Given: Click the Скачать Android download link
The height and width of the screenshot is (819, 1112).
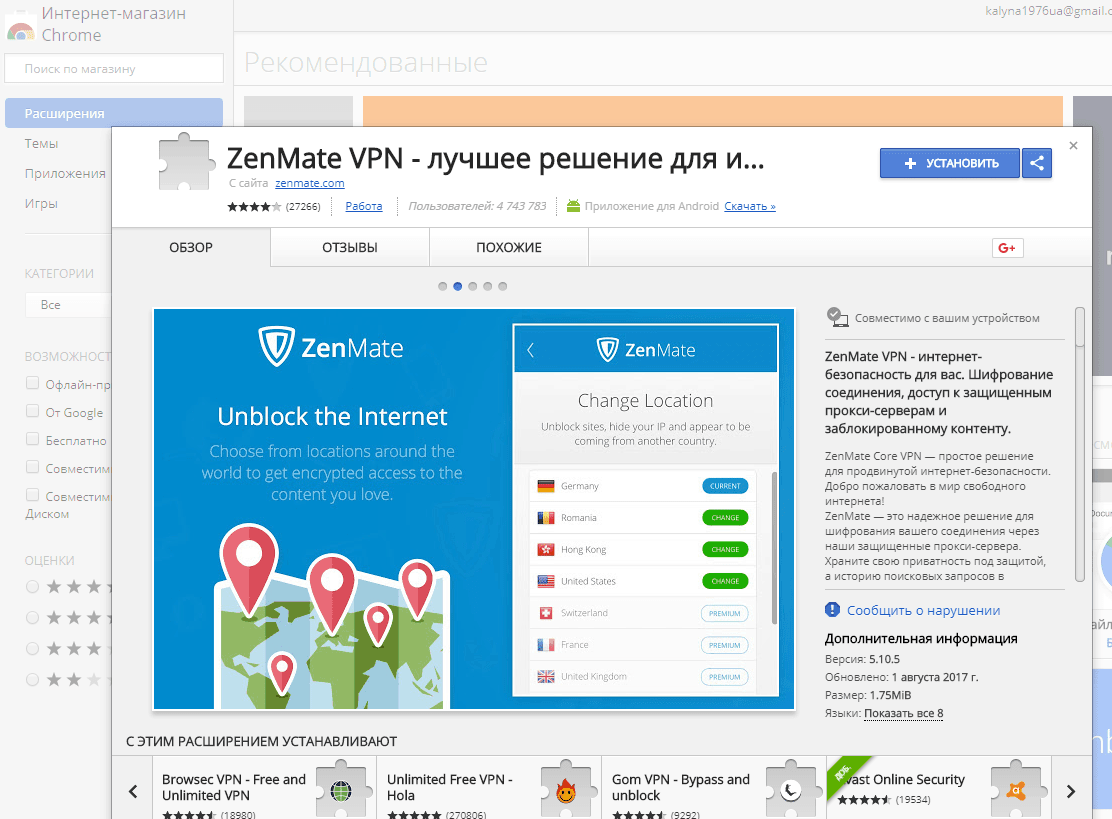Looking at the screenshot, I should tap(750, 206).
